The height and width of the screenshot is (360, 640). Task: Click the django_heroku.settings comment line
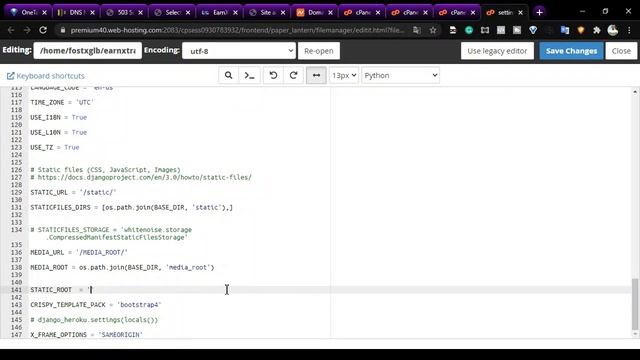94,320
